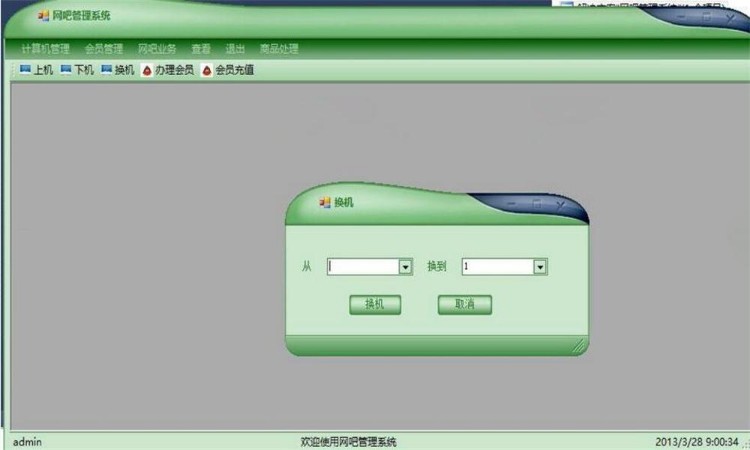Image resolution: width=750 pixels, height=450 pixels.
Task: Expand the 从 combo box dropdown arrow
Action: [405, 267]
